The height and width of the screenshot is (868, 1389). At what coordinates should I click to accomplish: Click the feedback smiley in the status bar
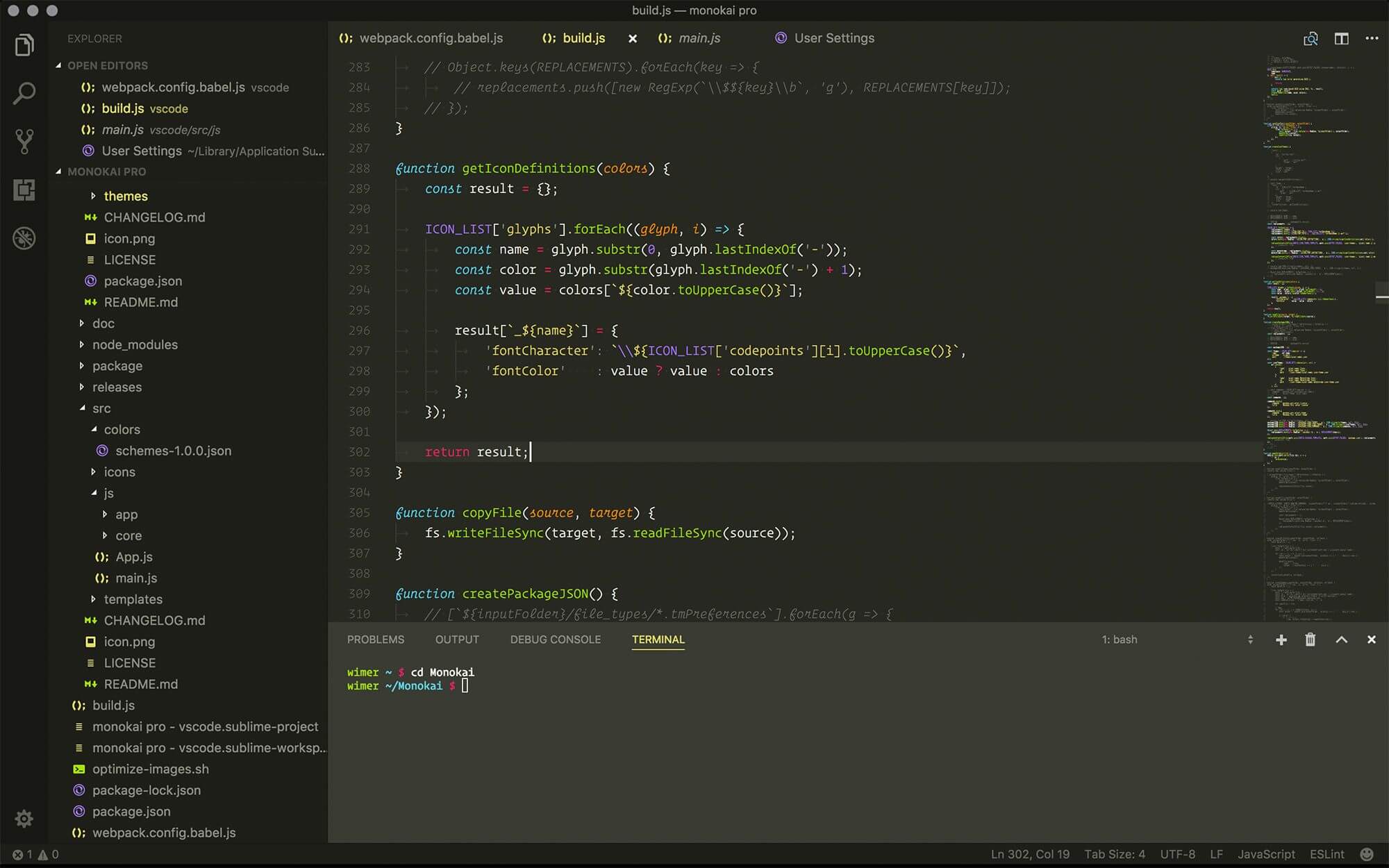1366,854
